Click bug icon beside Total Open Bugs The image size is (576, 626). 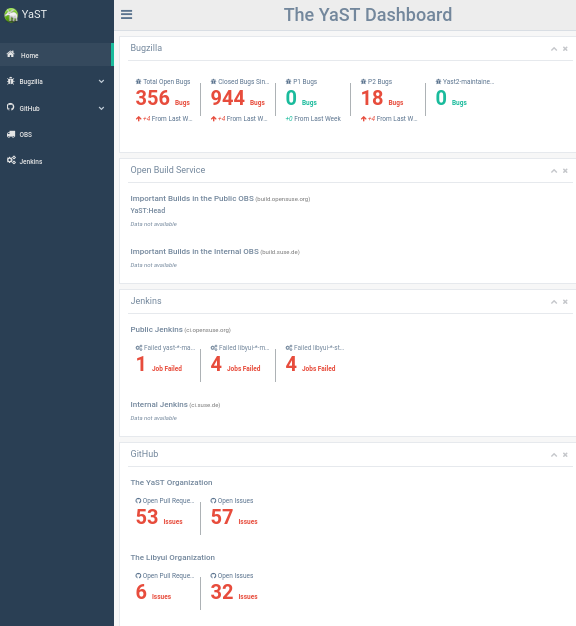[139, 81]
